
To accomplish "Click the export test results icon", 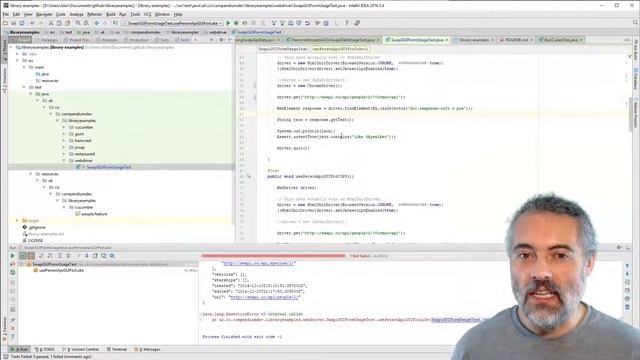I will click(x=95, y=256).
